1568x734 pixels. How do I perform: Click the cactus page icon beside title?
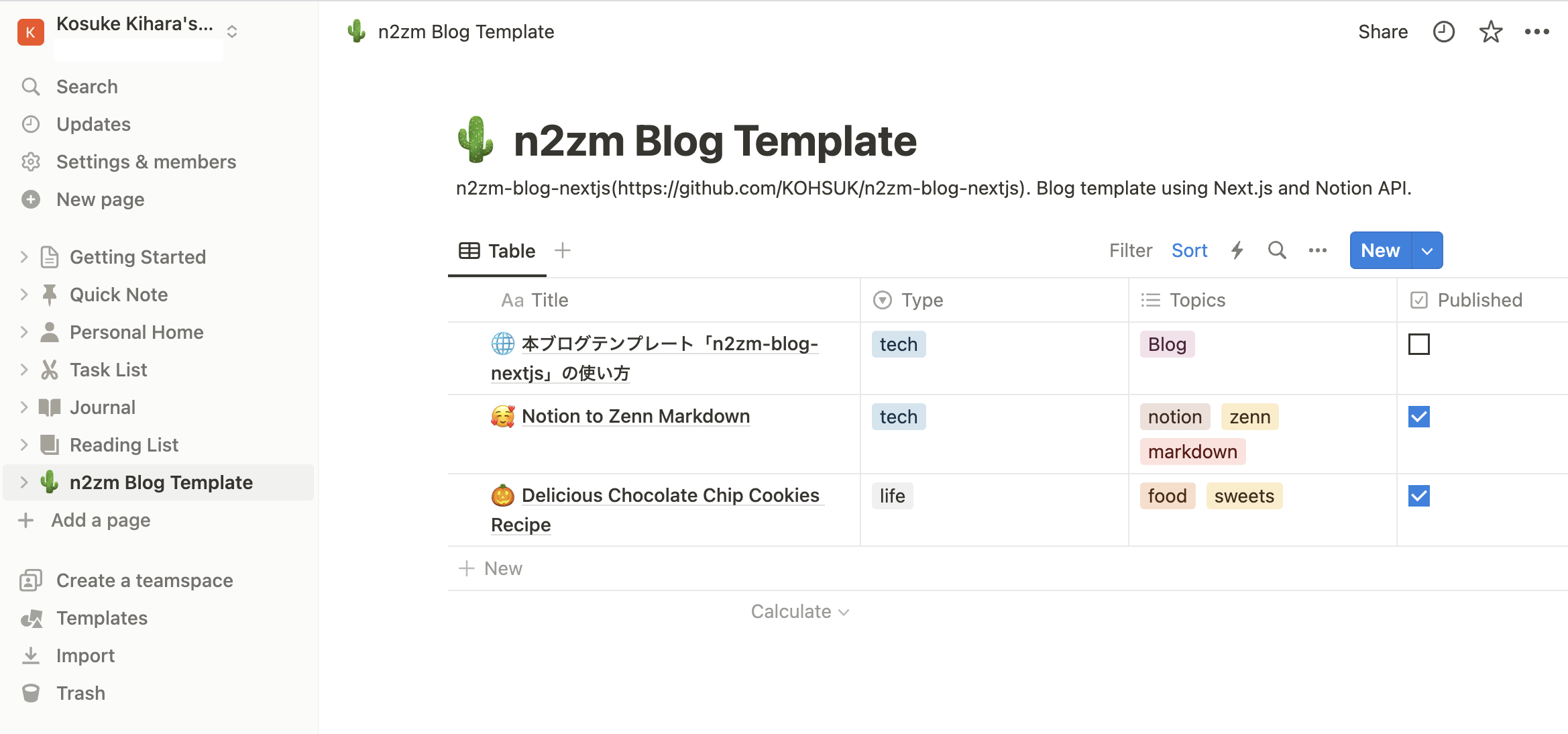pyautogui.click(x=475, y=140)
